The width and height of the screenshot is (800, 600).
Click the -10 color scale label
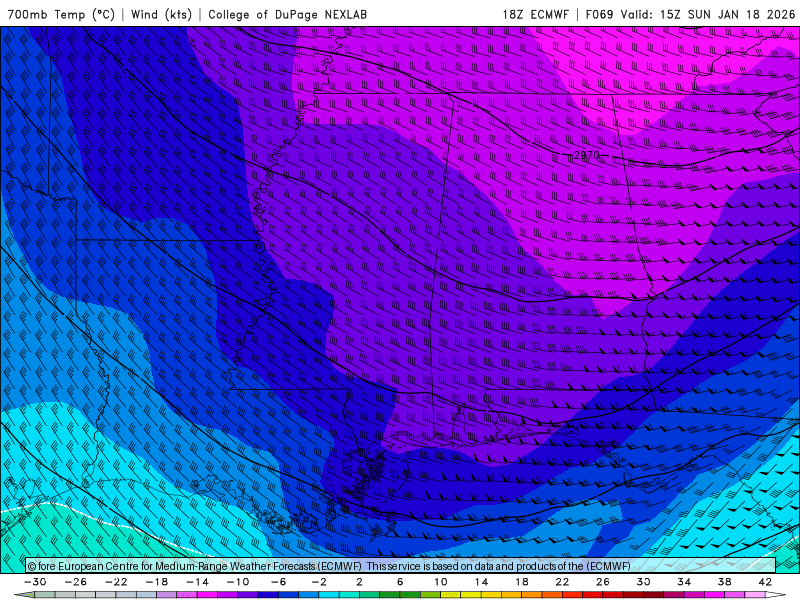[238, 582]
